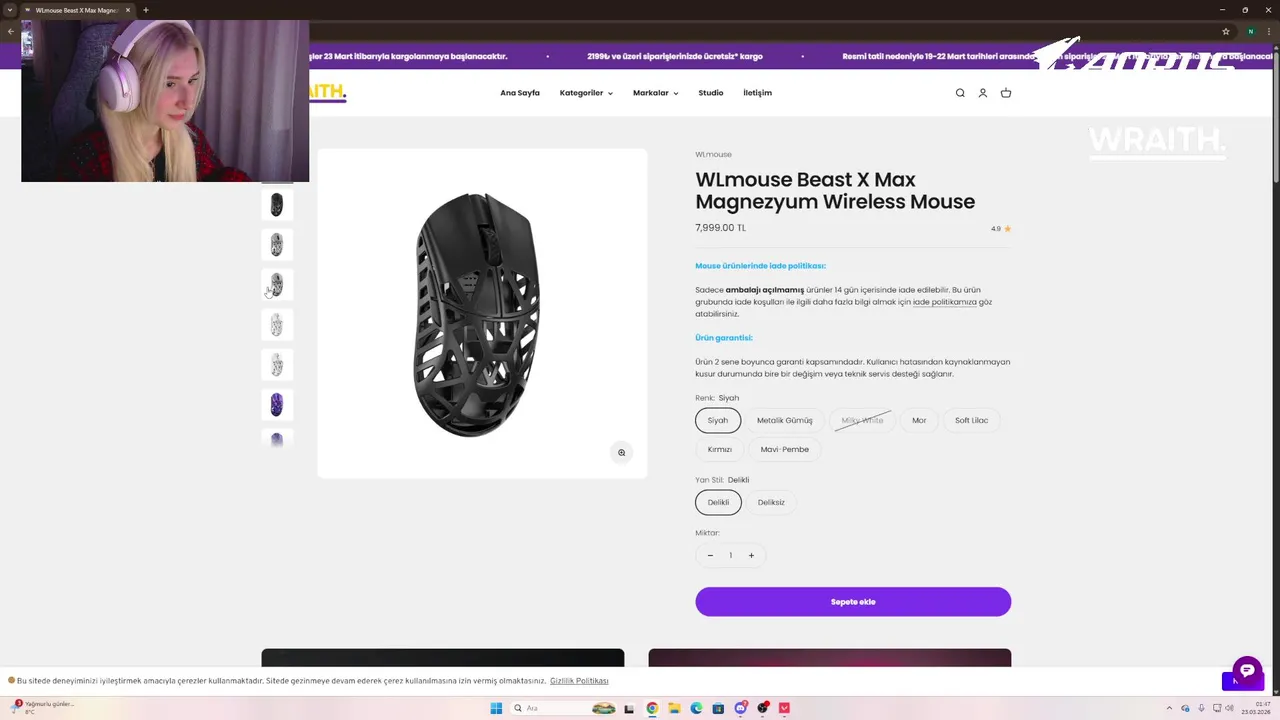Bookmark this page with the star icon

(1226, 31)
